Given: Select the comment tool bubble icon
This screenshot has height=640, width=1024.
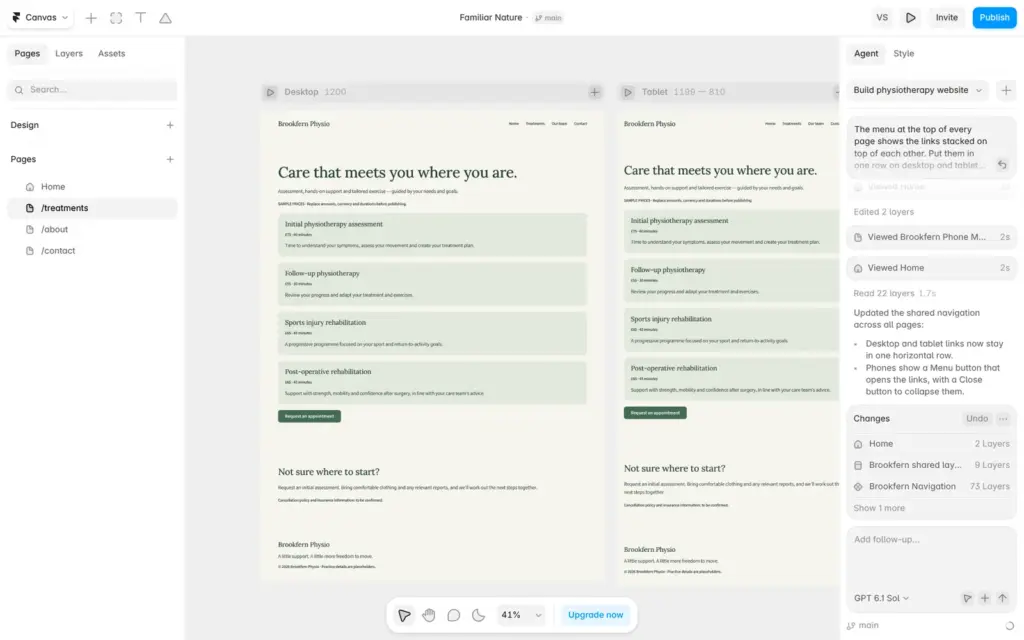Looking at the screenshot, I should coord(453,615).
